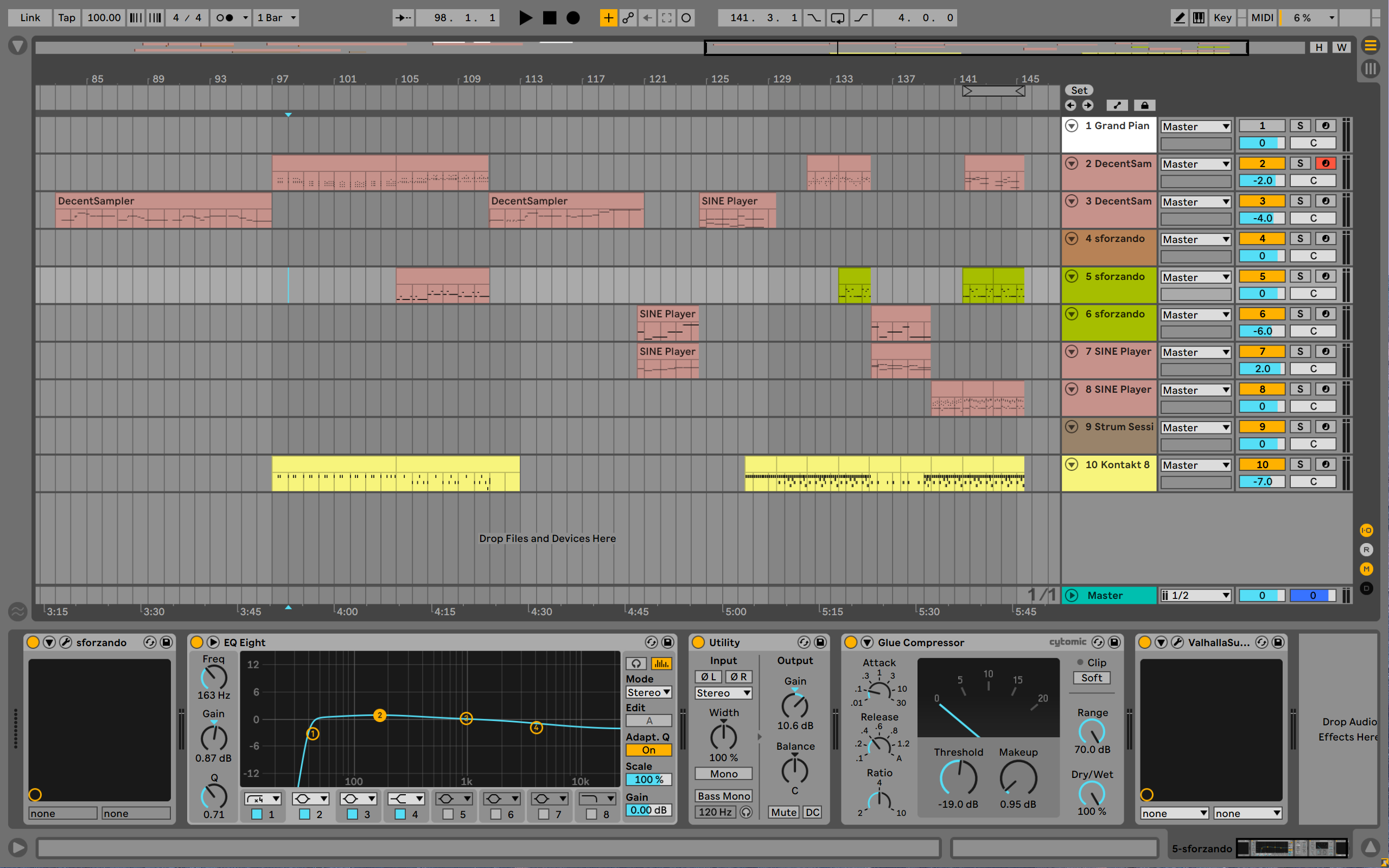The image size is (1389, 868).
Task: Open the Key map mode
Action: 1222,18
